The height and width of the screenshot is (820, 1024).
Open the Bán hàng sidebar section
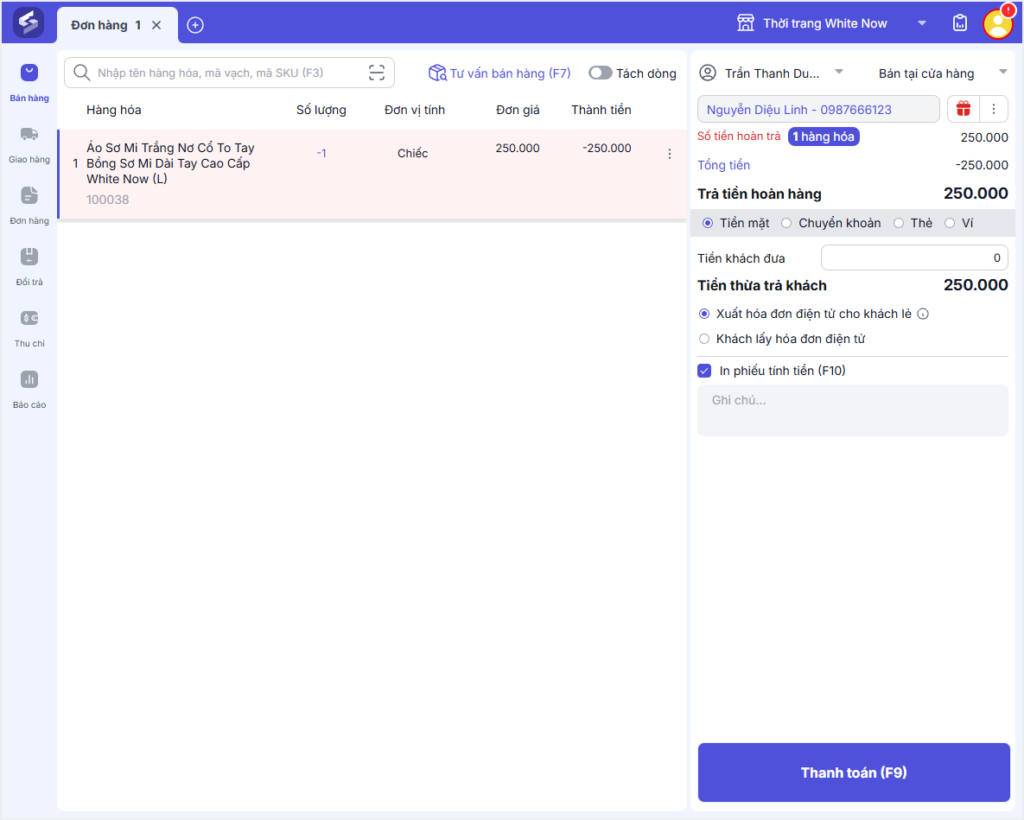pyautogui.click(x=29, y=83)
